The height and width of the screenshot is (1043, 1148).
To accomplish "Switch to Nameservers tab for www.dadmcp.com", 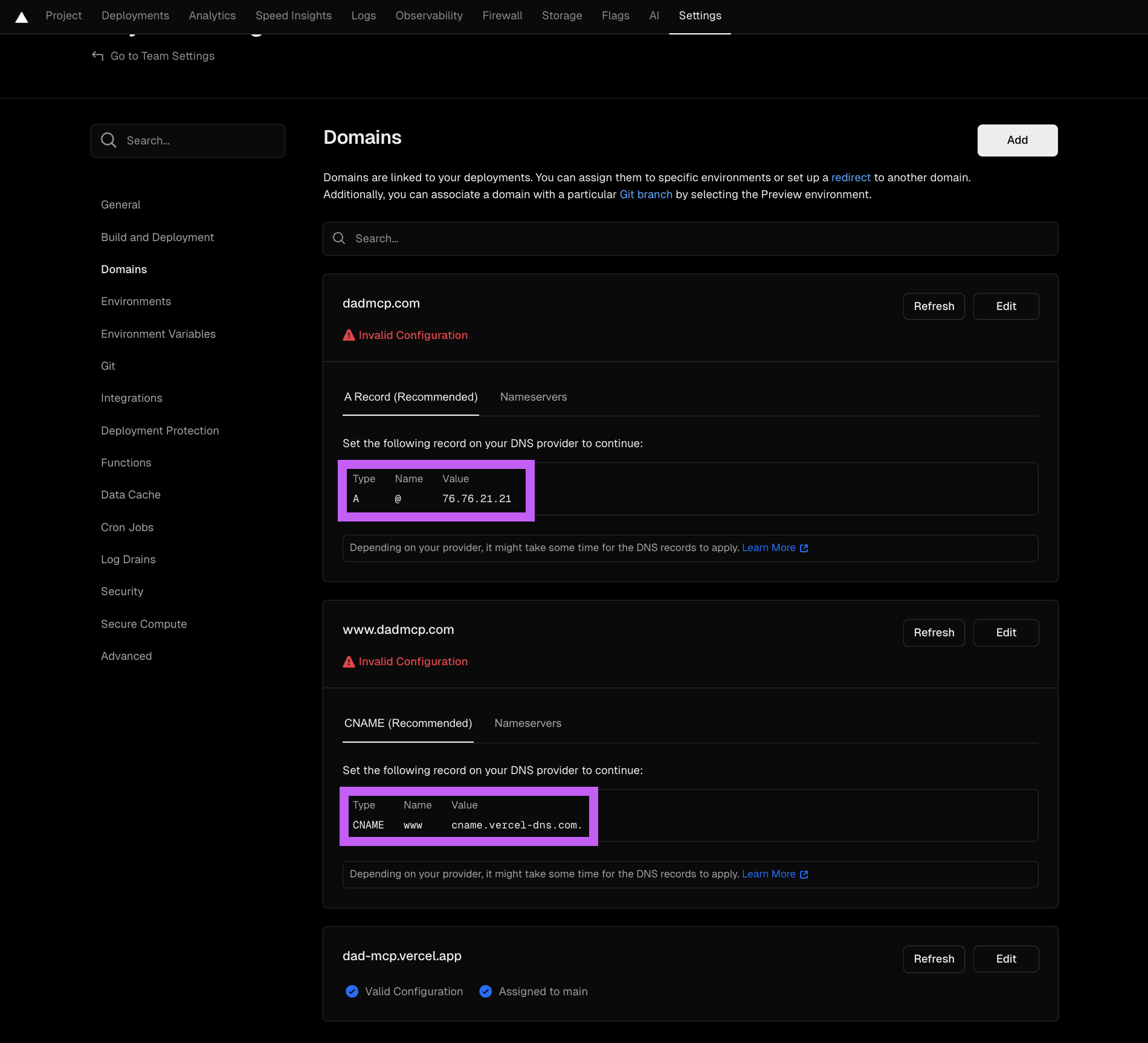I will point(528,723).
